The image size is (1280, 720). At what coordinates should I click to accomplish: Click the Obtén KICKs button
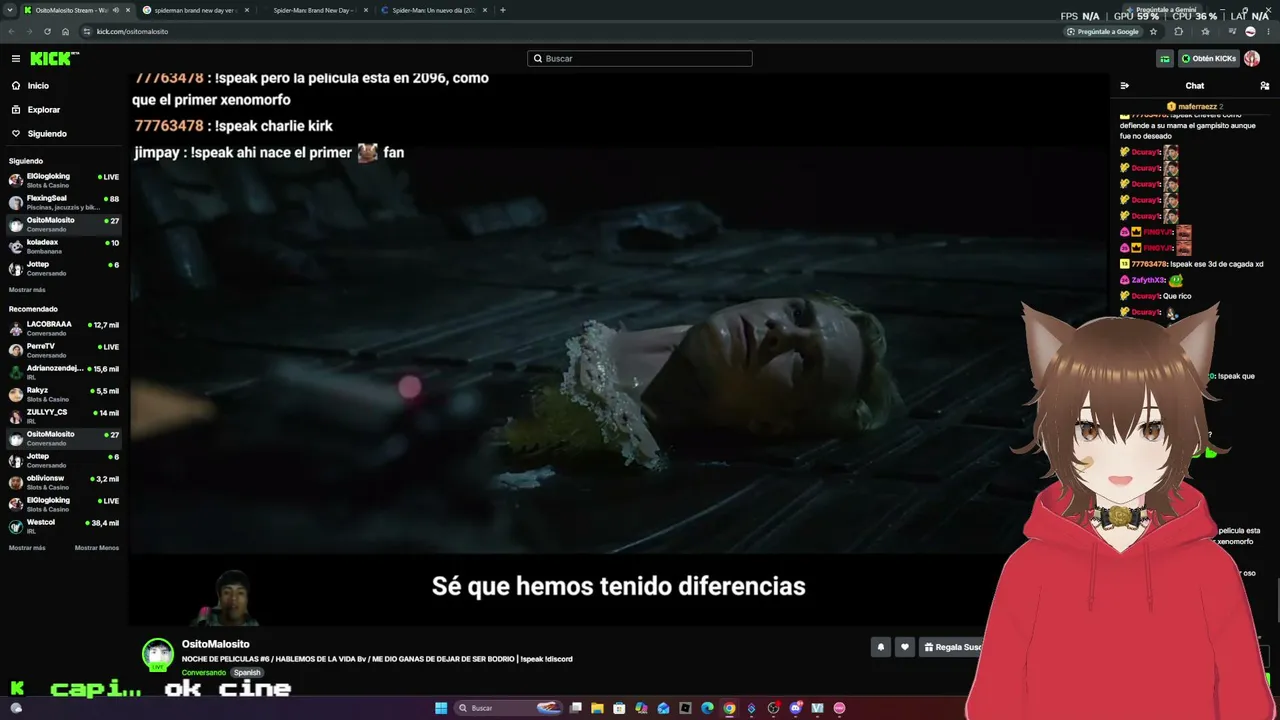coord(1209,59)
